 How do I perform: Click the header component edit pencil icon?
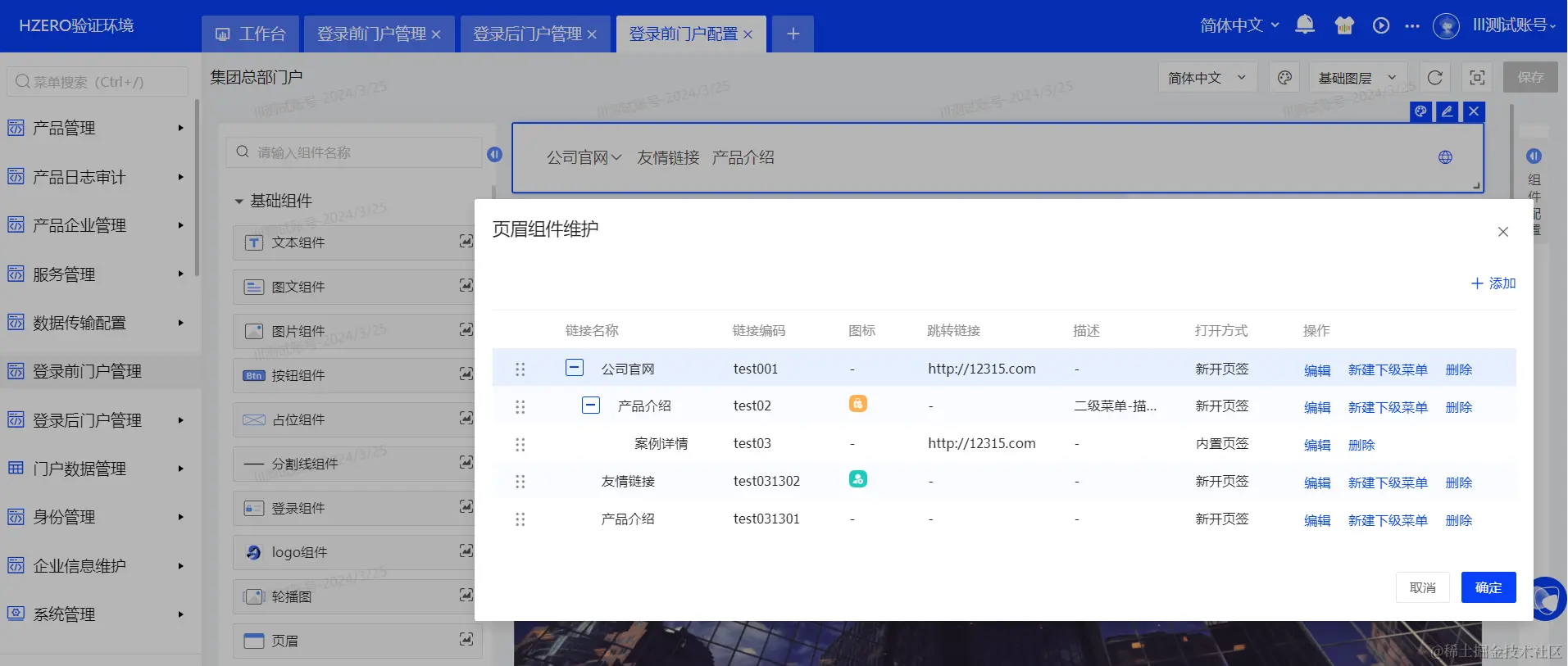(1448, 111)
